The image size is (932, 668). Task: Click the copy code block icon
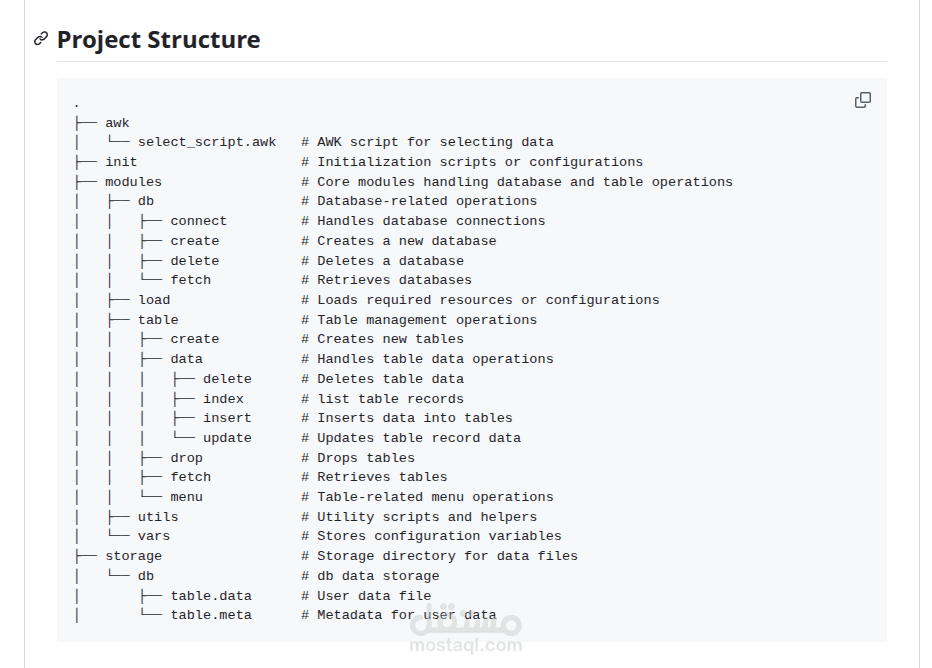[862, 100]
